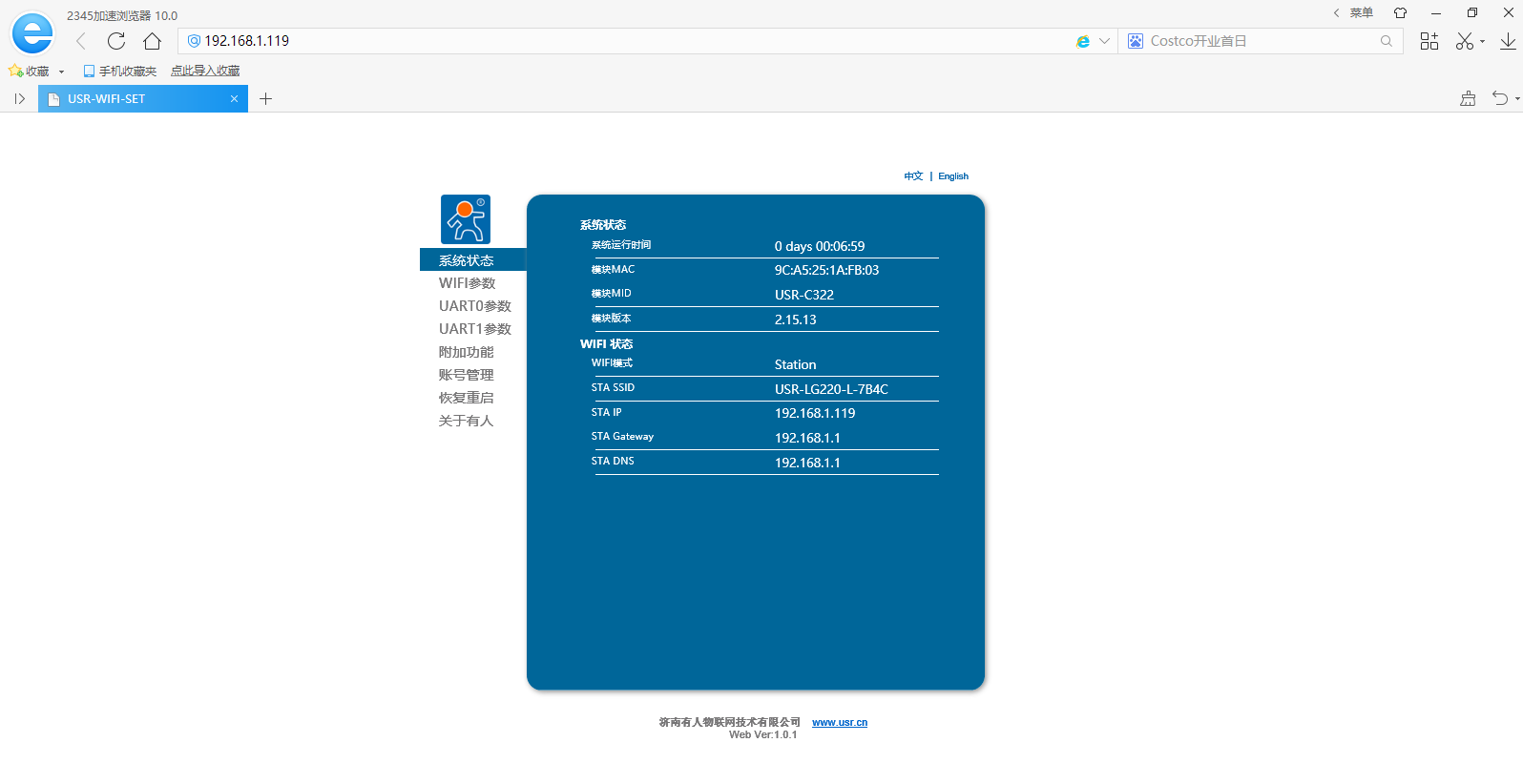Open 恢复重启 in the sidebar

pyautogui.click(x=466, y=398)
